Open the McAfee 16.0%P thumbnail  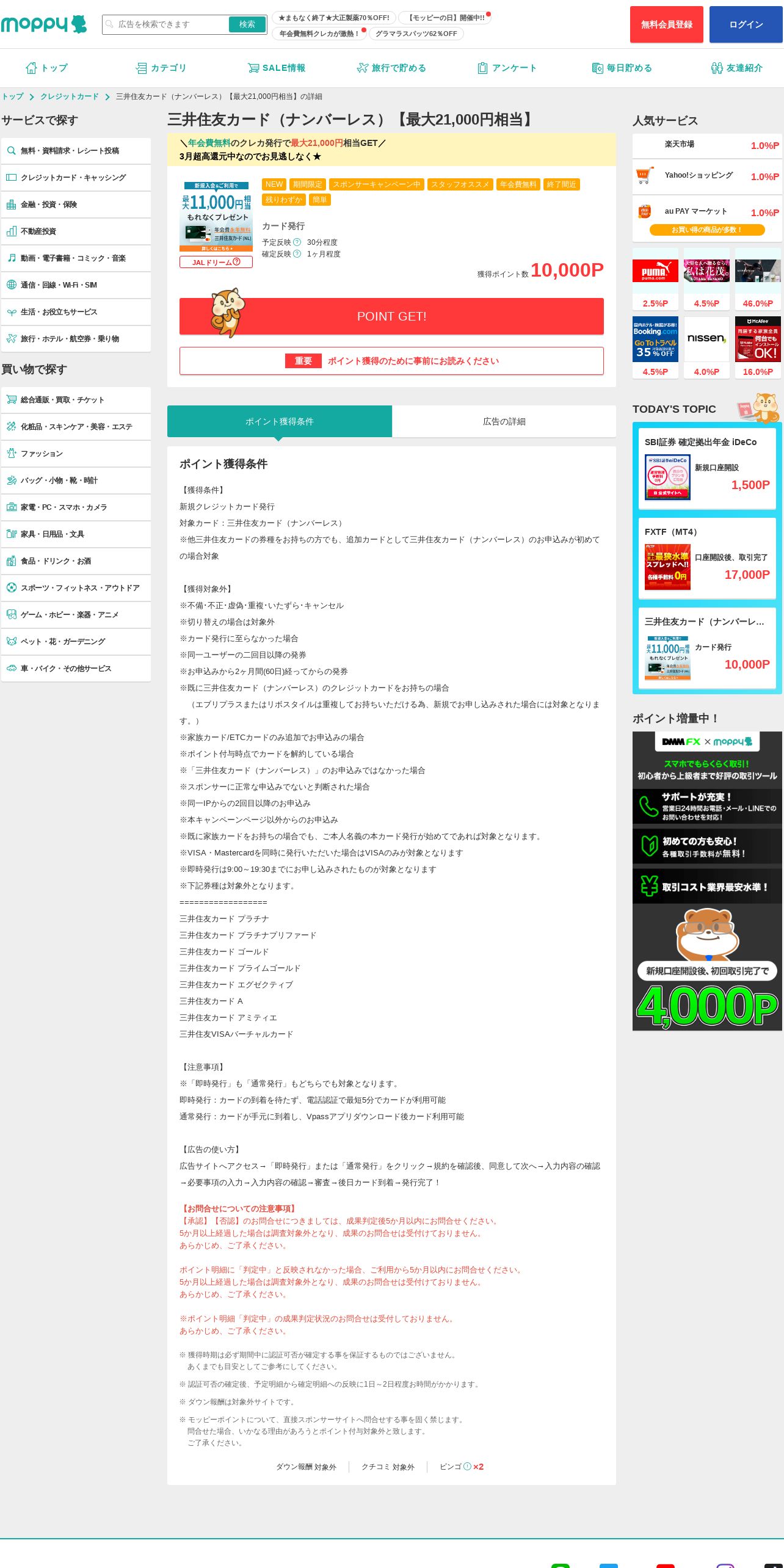pyautogui.click(x=758, y=347)
